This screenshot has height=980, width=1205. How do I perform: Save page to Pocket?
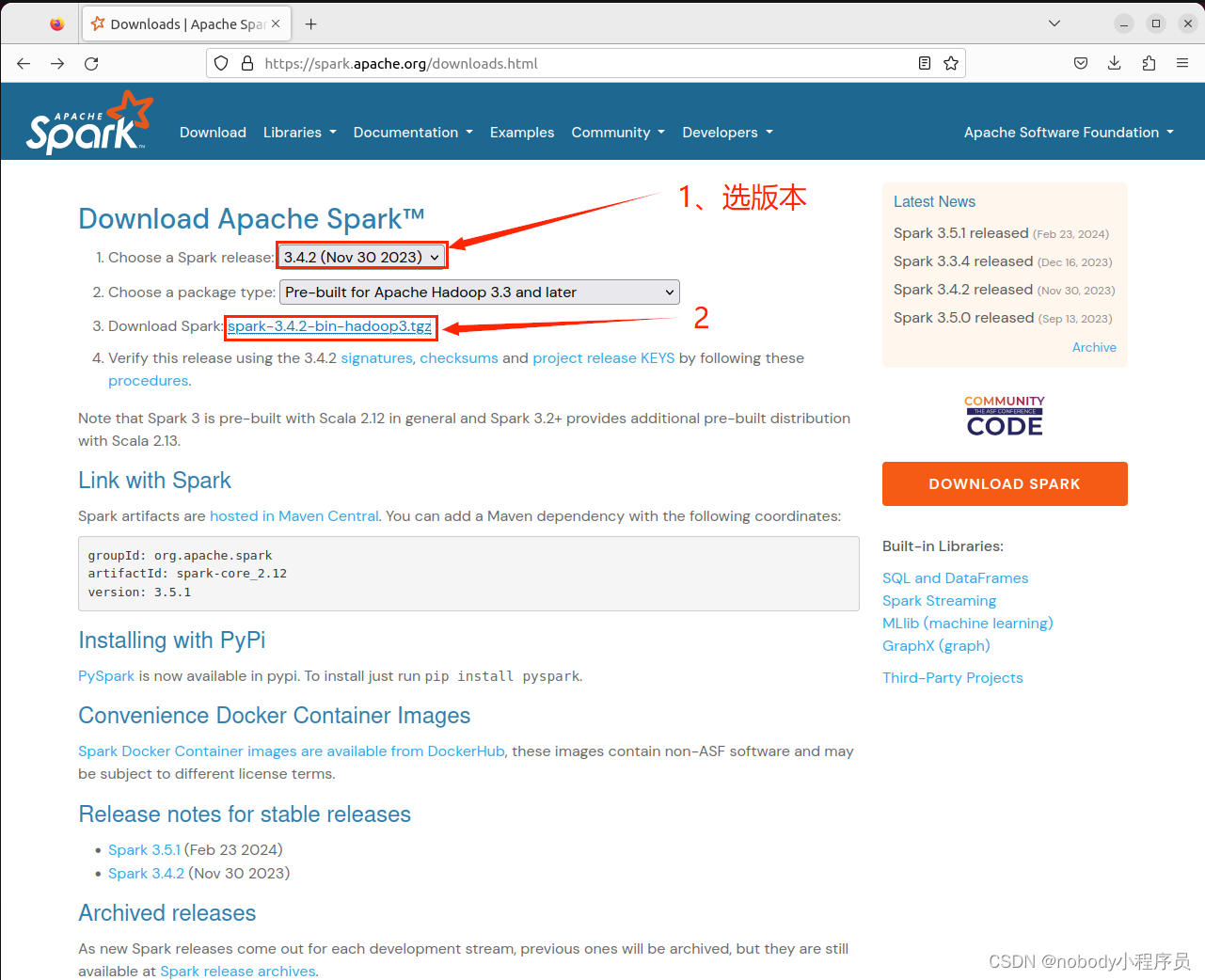[1081, 63]
